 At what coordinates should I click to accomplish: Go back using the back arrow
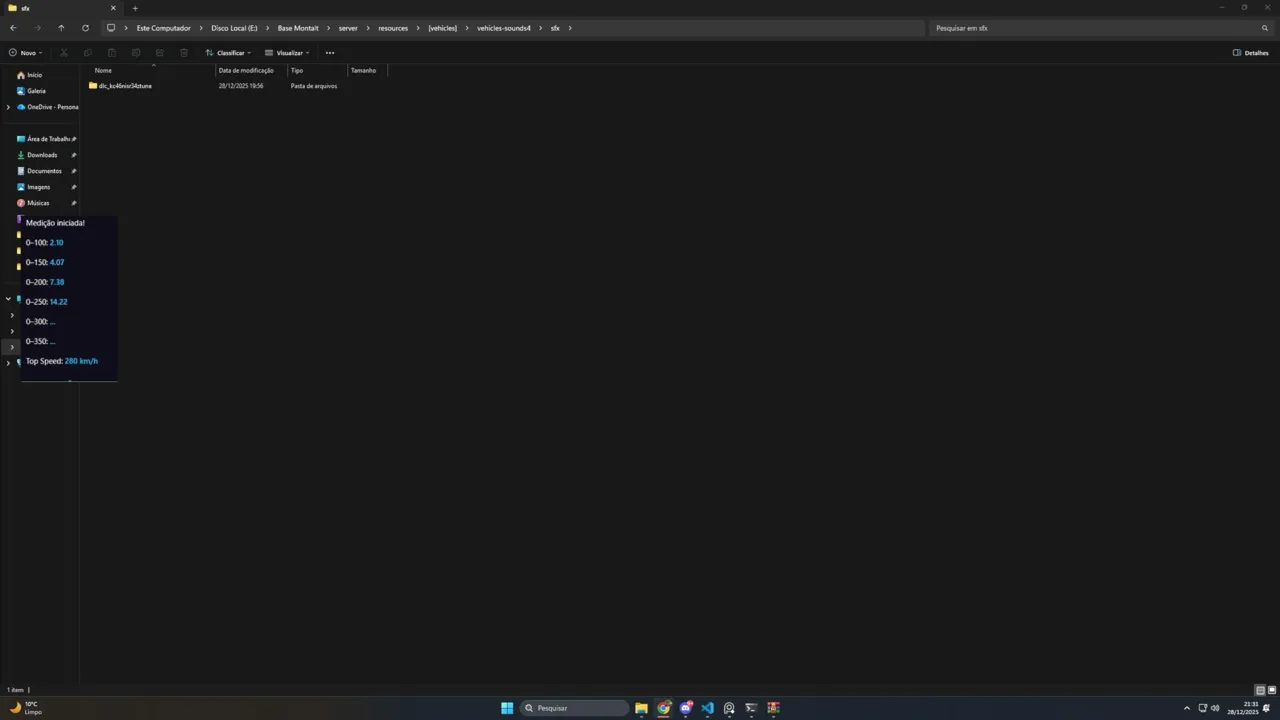tap(13, 28)
